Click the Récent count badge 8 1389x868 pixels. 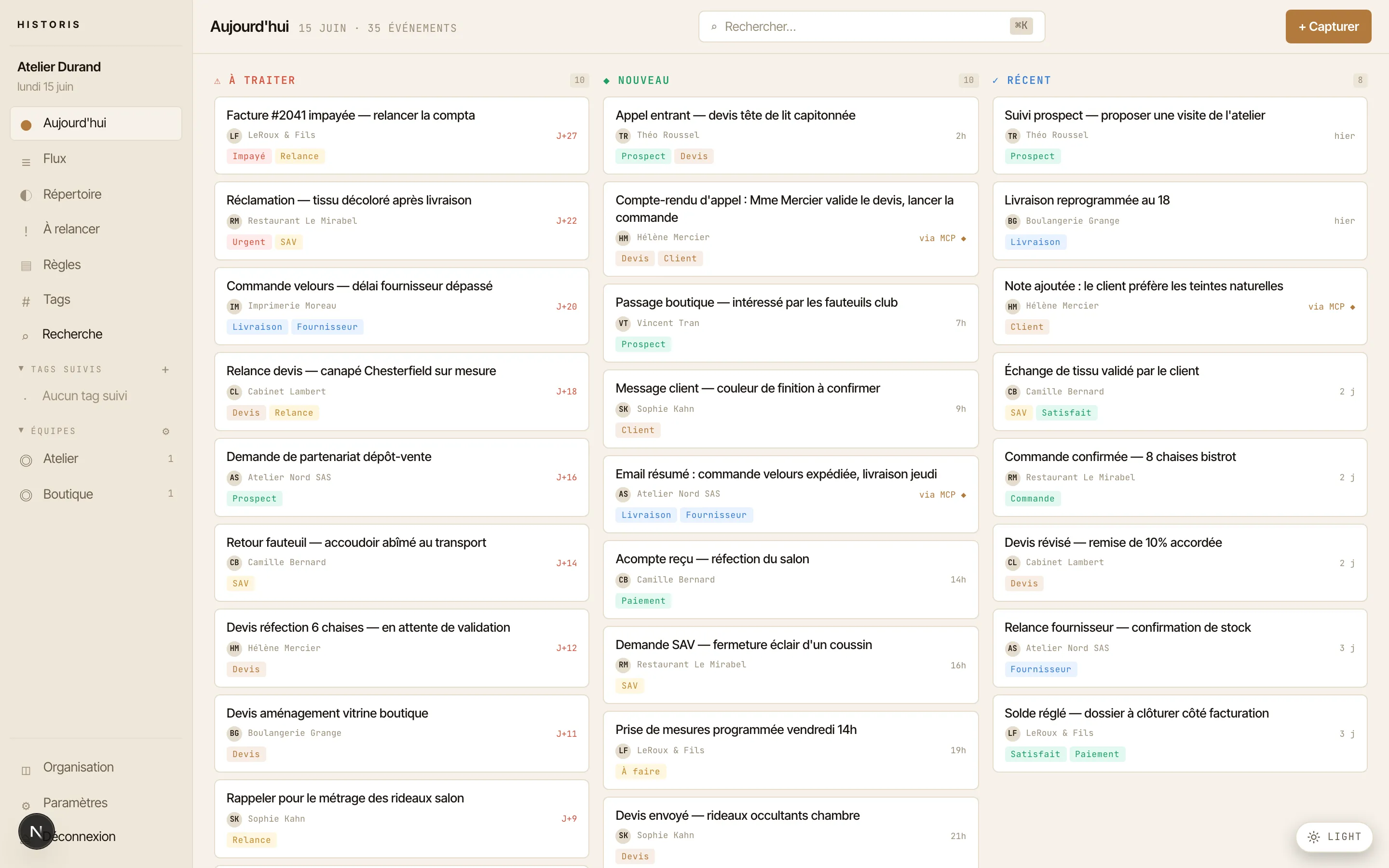(1360, 81)
